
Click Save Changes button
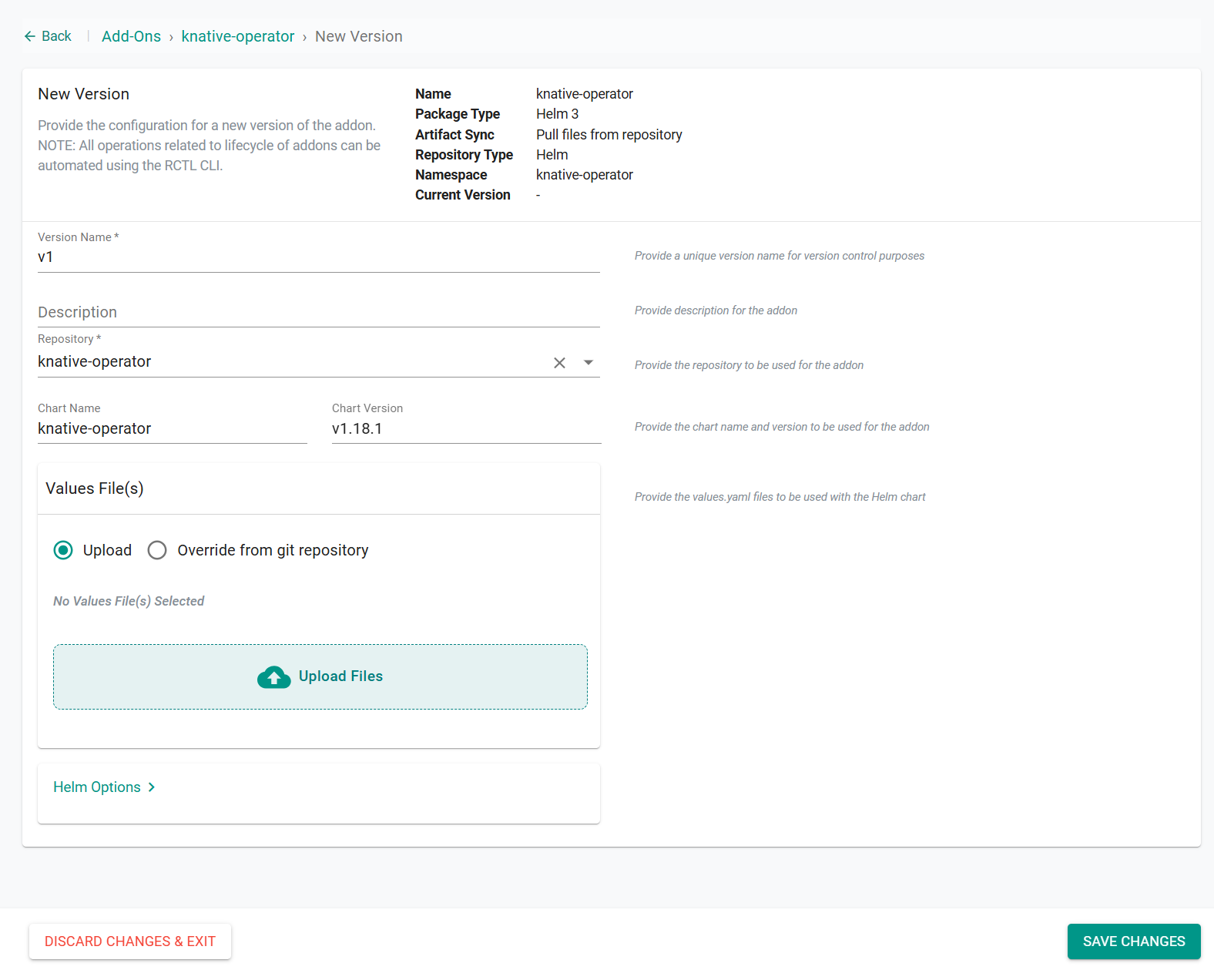(x=1134, y=941)
